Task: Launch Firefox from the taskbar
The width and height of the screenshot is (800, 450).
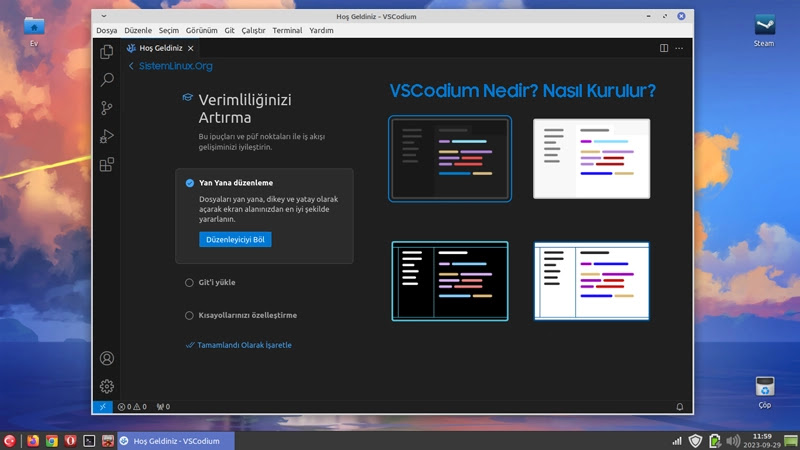Action: [x=33, y=441]
